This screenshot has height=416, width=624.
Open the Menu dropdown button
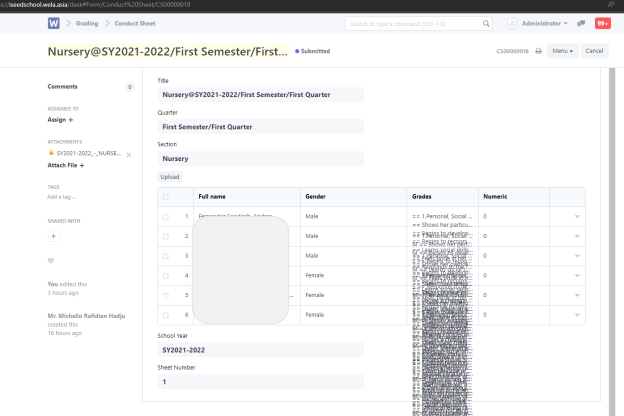tap(563, 51)
